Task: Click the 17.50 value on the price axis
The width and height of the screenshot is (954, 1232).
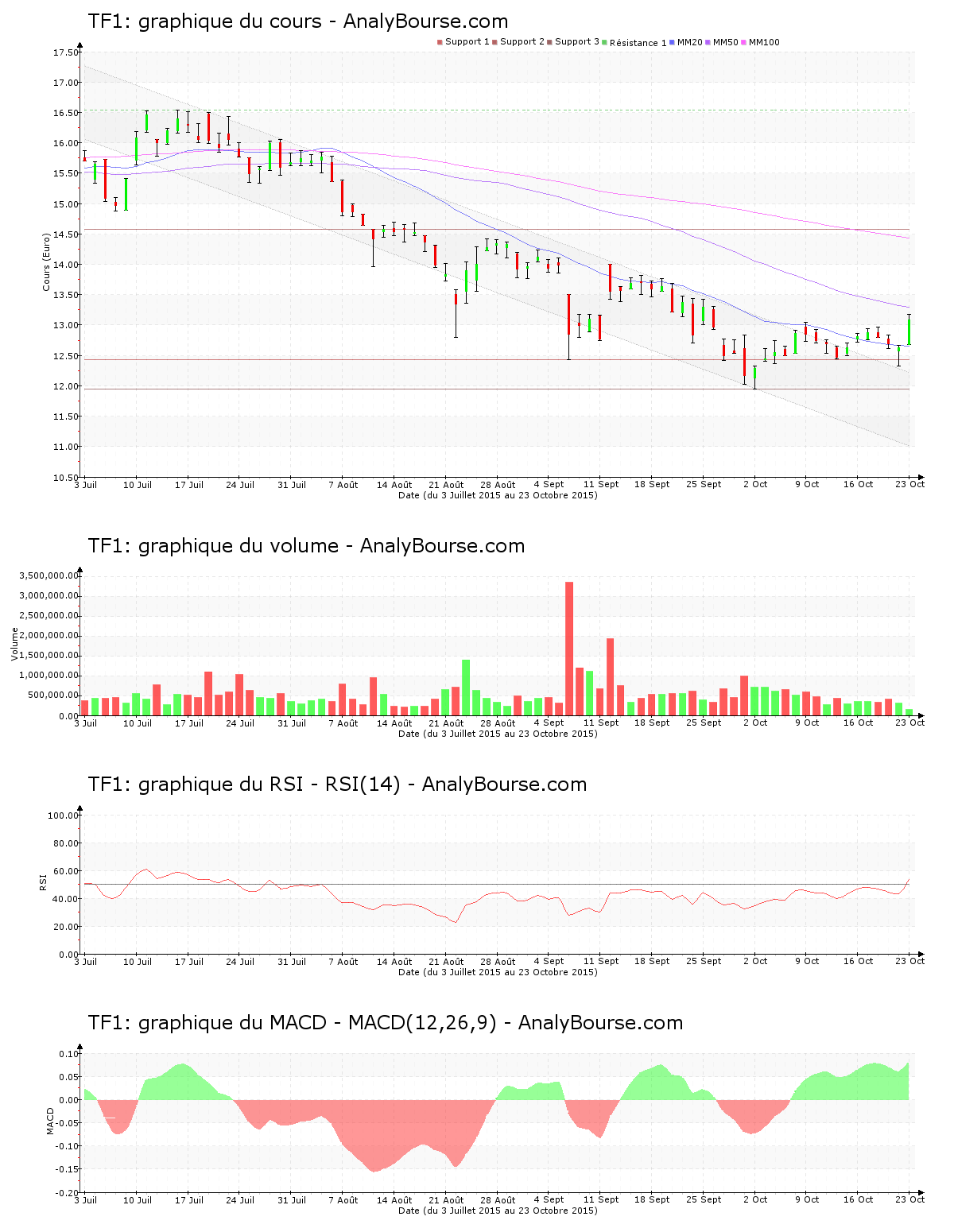Action: pos(66,52)
